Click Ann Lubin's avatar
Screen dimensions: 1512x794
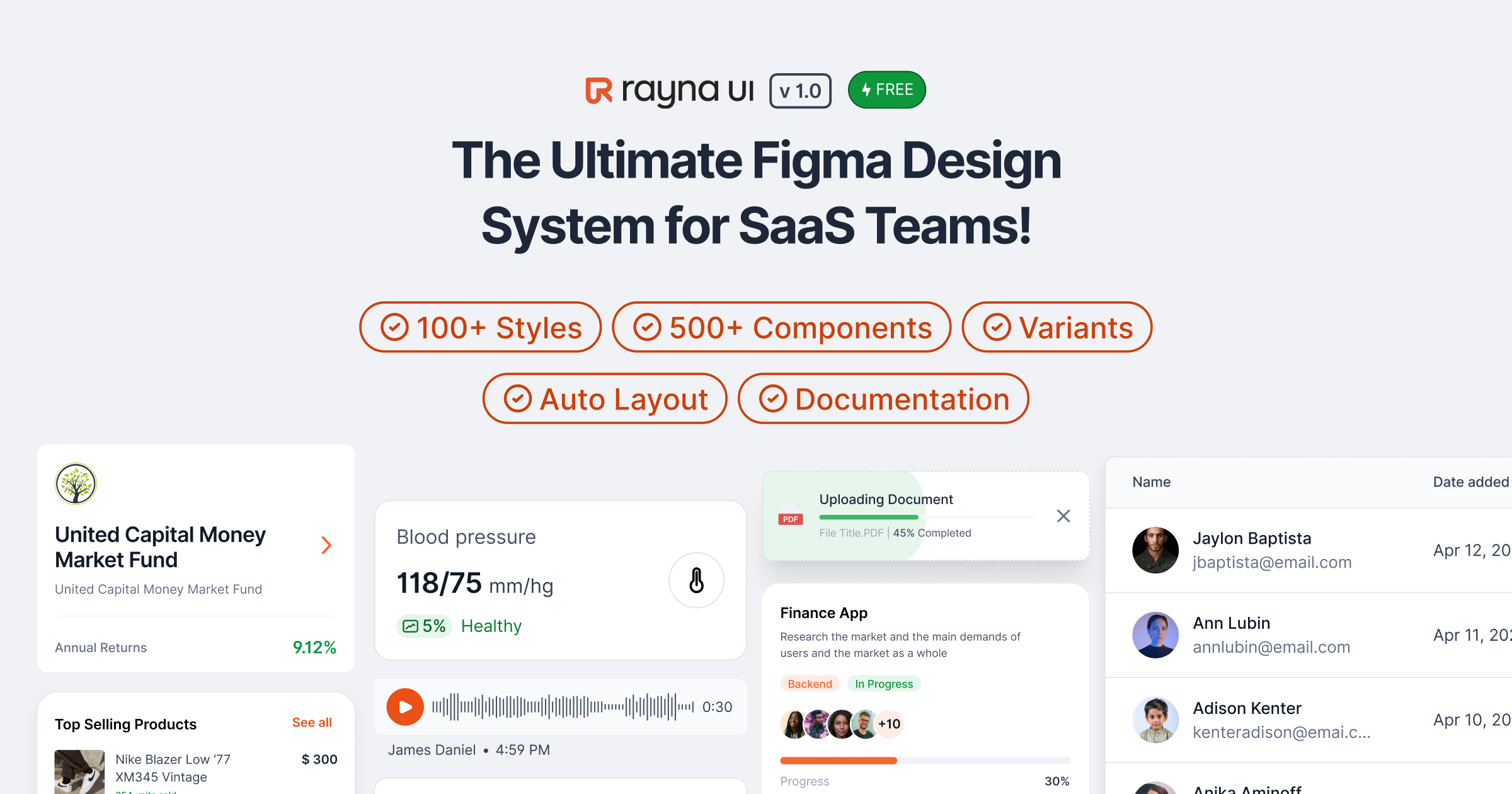(1155, 635)
